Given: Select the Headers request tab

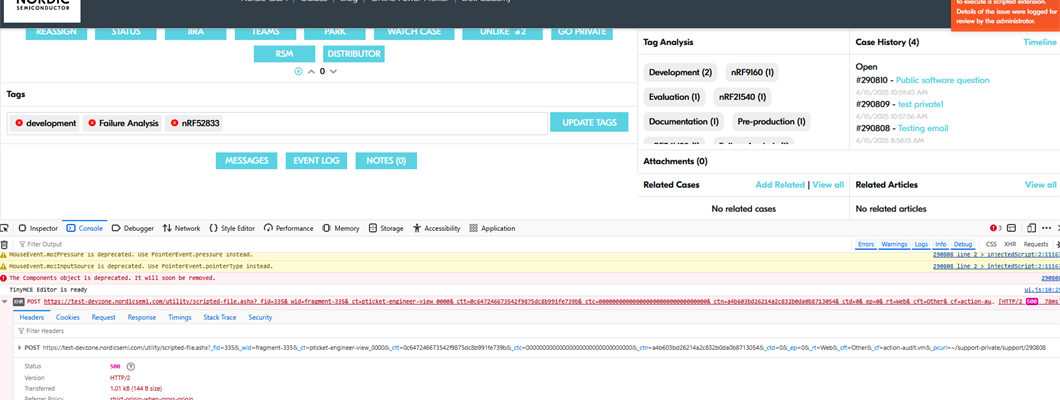Looking at the screenshot, I should pyautogui.click(x=31, y=317).
